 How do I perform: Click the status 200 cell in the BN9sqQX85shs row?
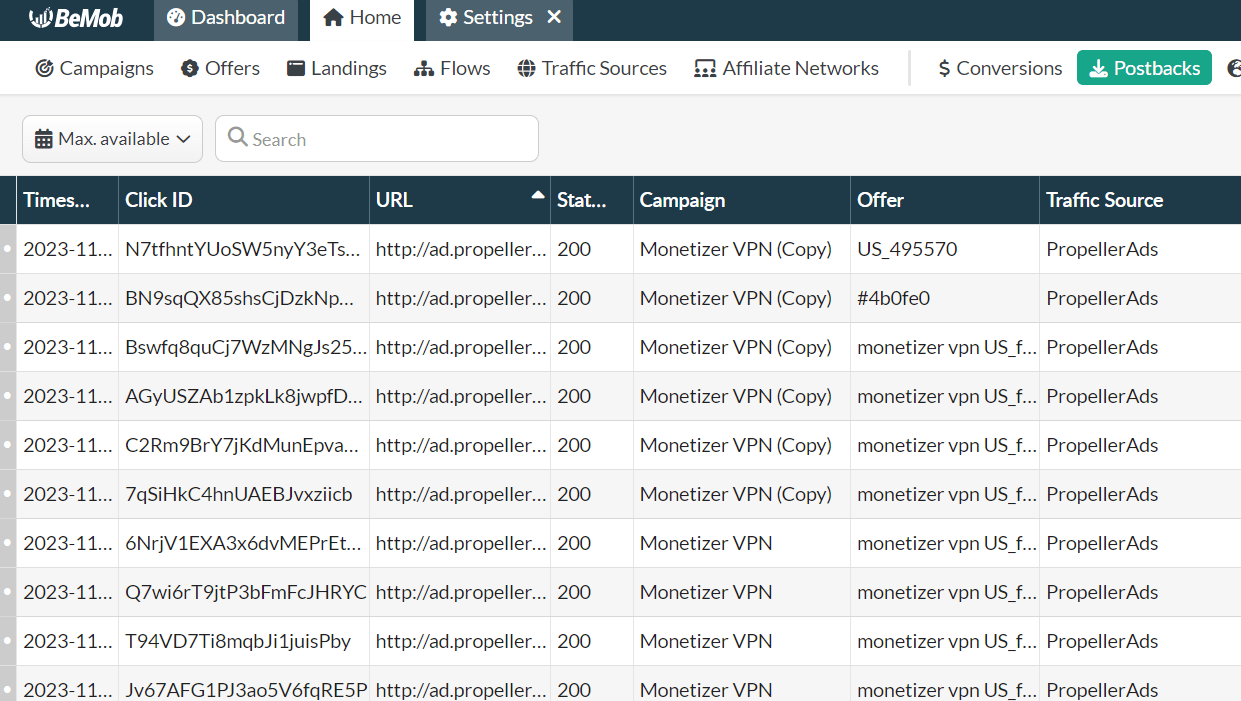pyautogui.click(x=592, y=298)
